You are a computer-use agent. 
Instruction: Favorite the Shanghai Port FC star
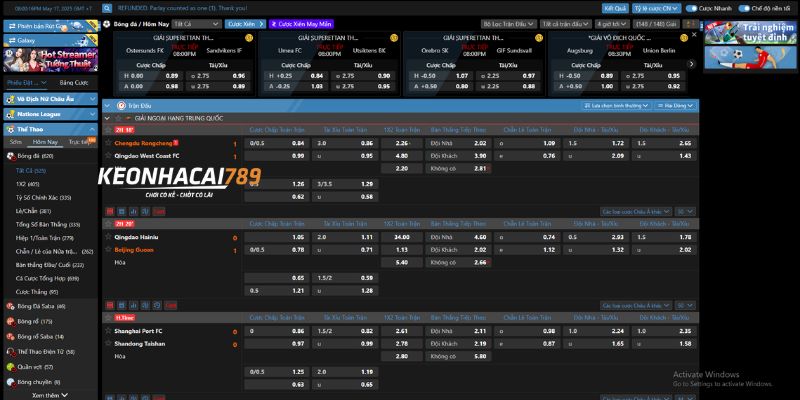(108, 331)
